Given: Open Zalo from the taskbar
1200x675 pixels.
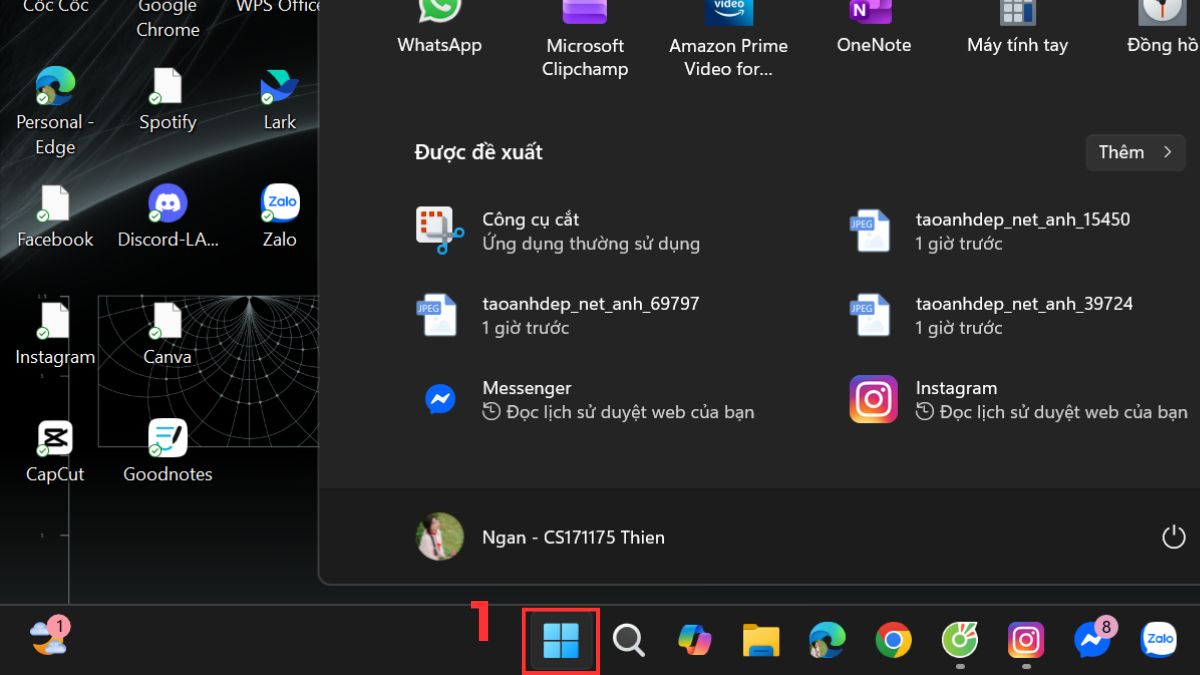Looking at the screenshot, I should [1158, 638].
